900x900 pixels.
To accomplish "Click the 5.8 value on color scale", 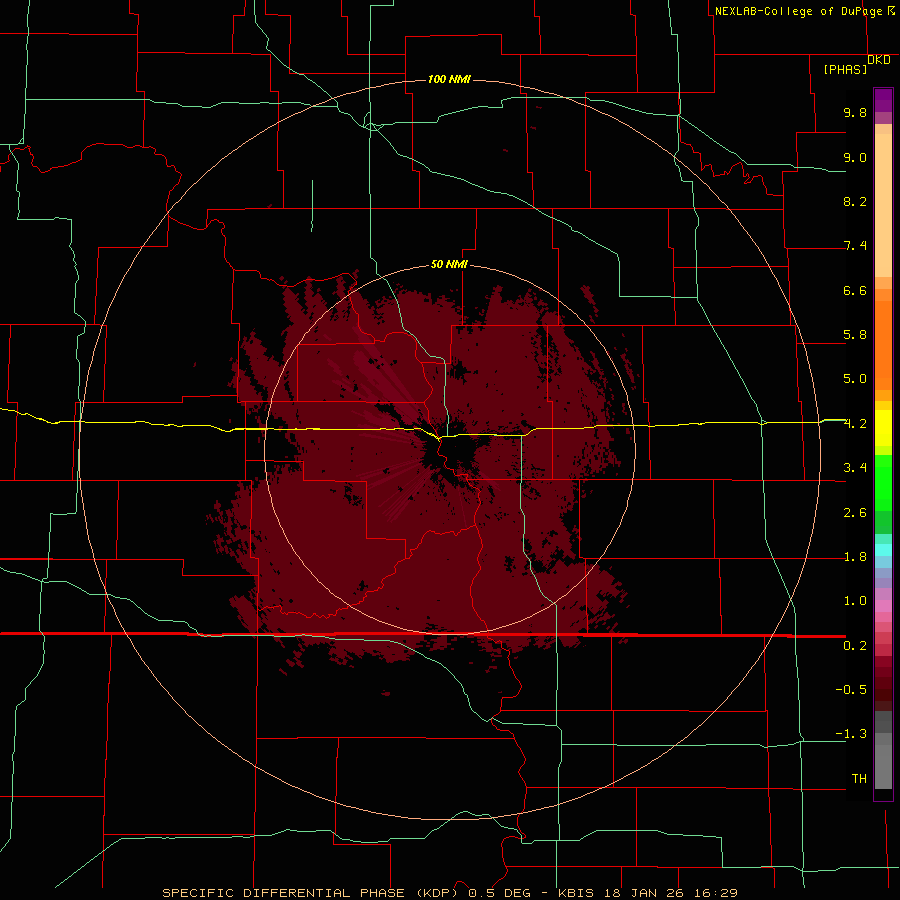I will (855, 335).
